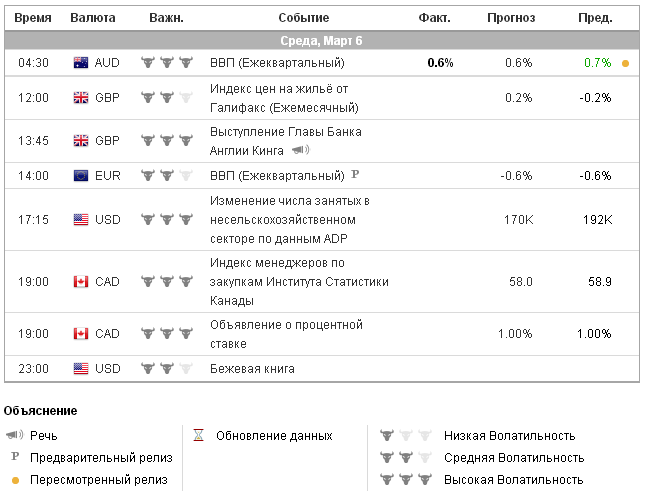Open the ВВП (Ежеквартальный) AUD event
Image resolution: width=646 pixels, height=504 pixels.
[277, 62]
